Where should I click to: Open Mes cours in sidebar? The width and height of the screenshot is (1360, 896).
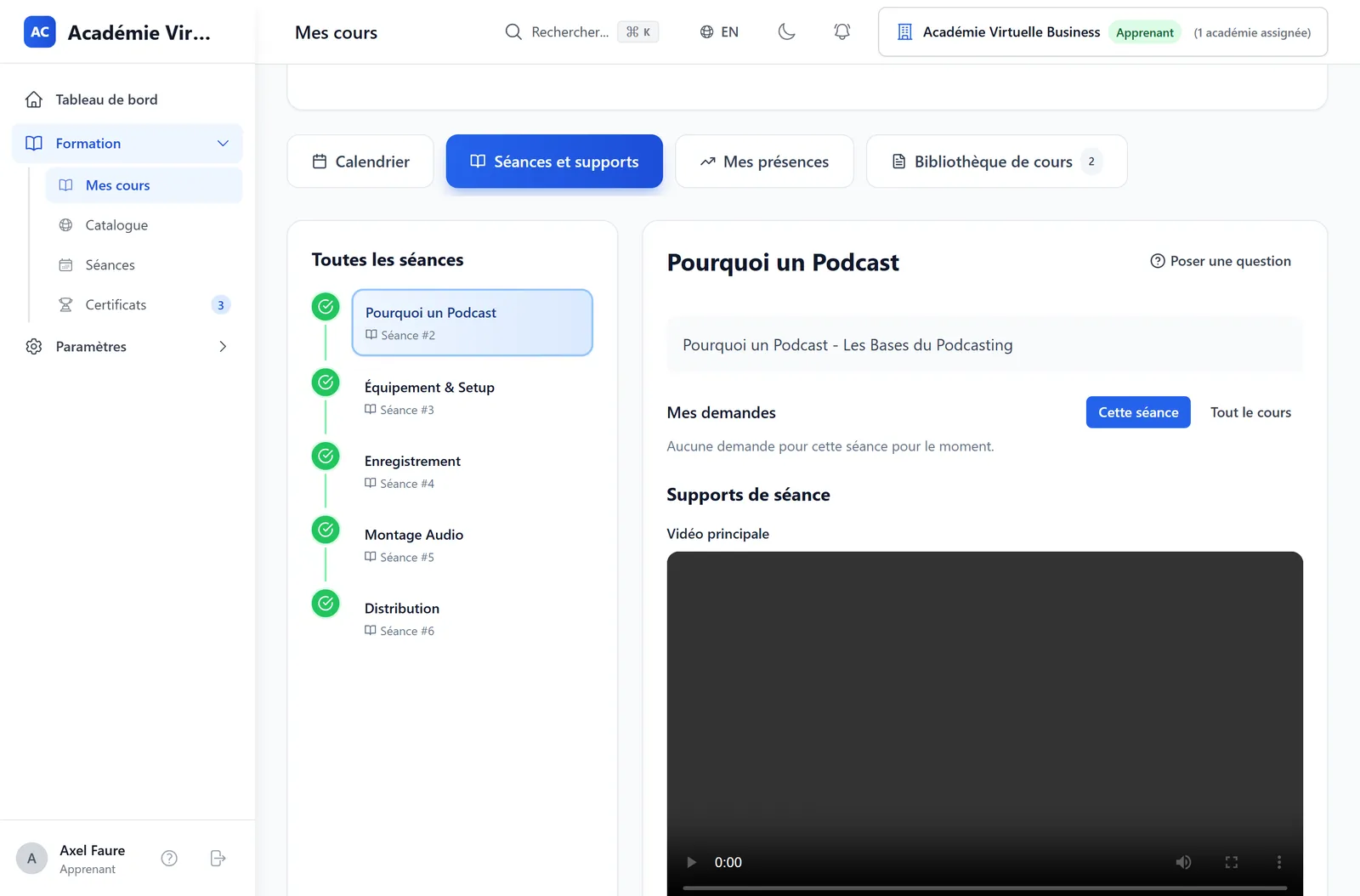tap(144, 185)
